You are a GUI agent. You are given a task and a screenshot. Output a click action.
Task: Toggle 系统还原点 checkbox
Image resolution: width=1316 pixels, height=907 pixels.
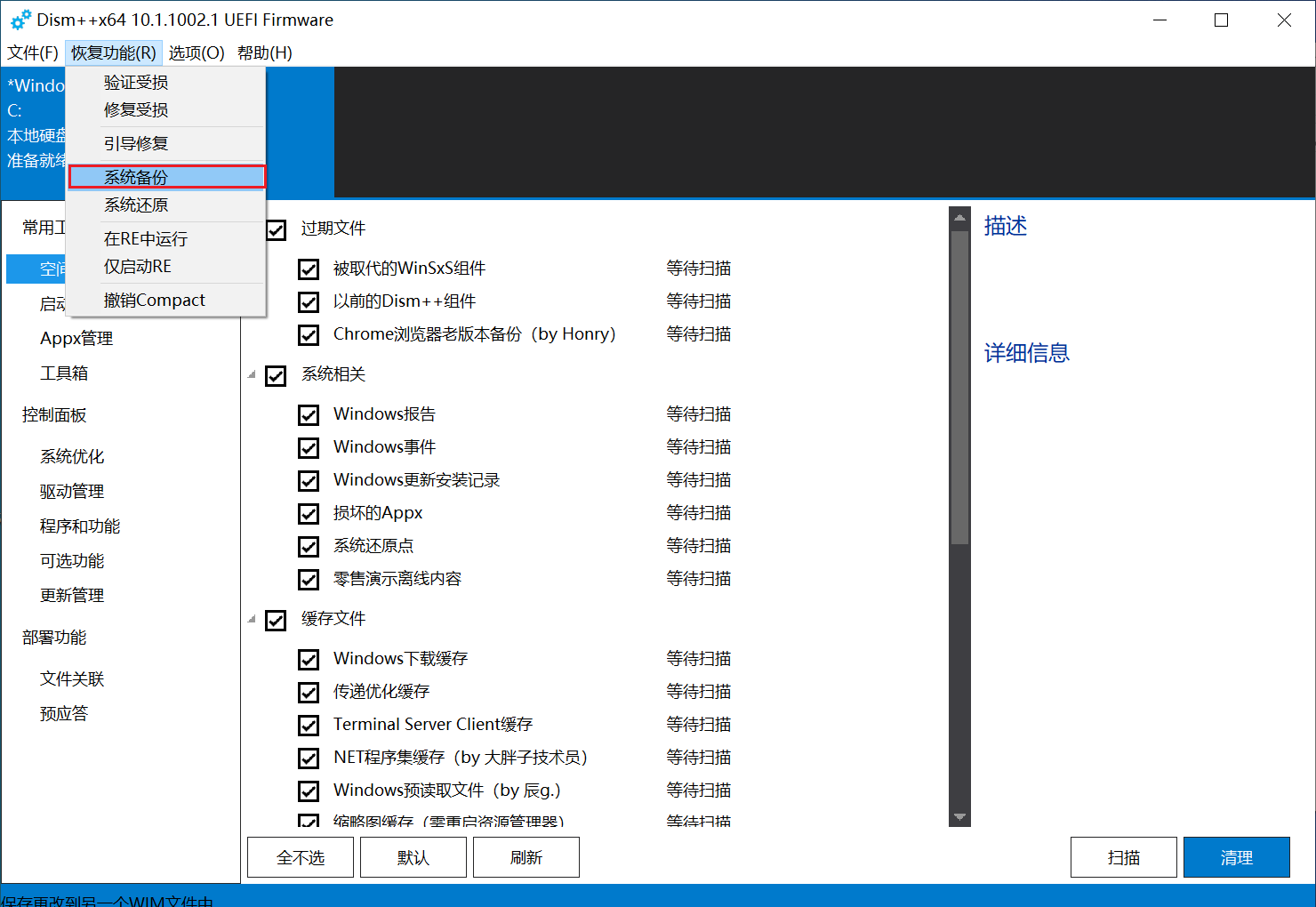[309, 547]
